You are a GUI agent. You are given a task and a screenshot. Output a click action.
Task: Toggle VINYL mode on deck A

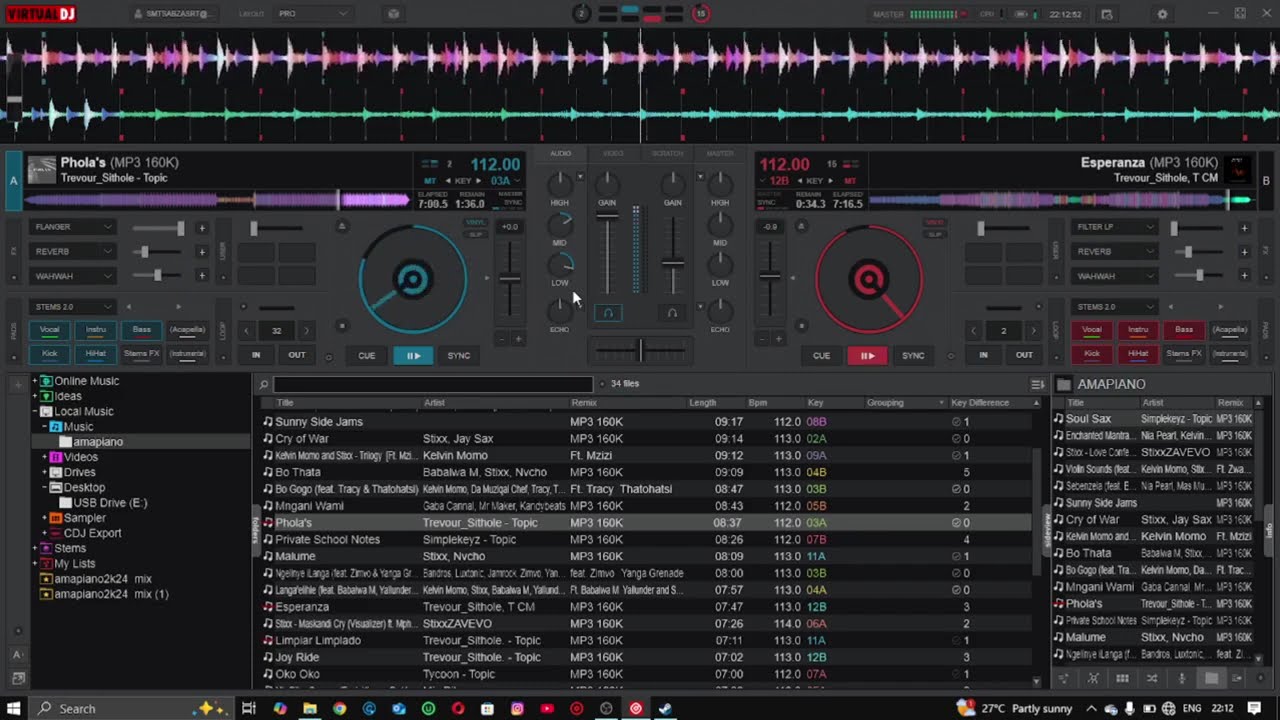click(x=476, y=222)
